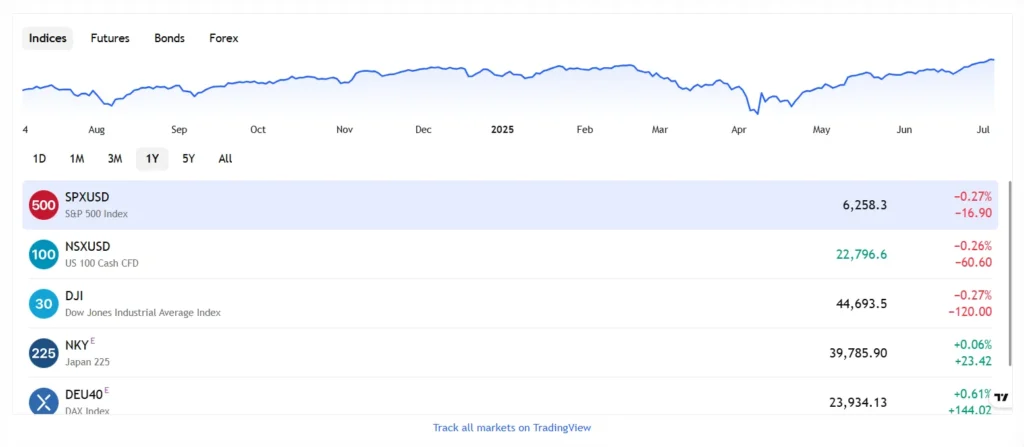The height and width of the screenshot is (447, 1024).
Task: Click the symbol list vertical scrollbar
Action: point(1011,272)
